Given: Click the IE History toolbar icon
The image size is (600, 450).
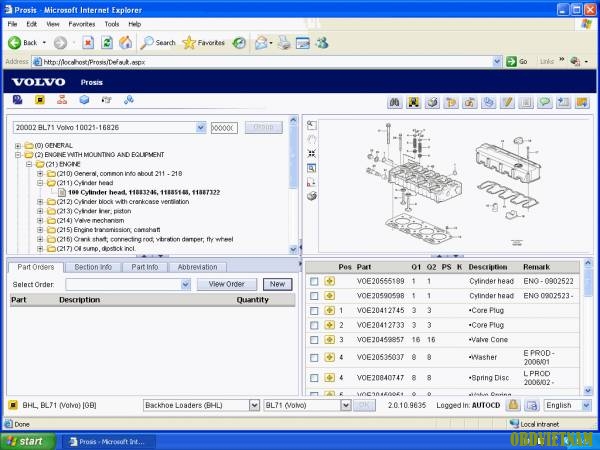Looking at the screenshot, I should pyautogui.click(x=240, y=42).
